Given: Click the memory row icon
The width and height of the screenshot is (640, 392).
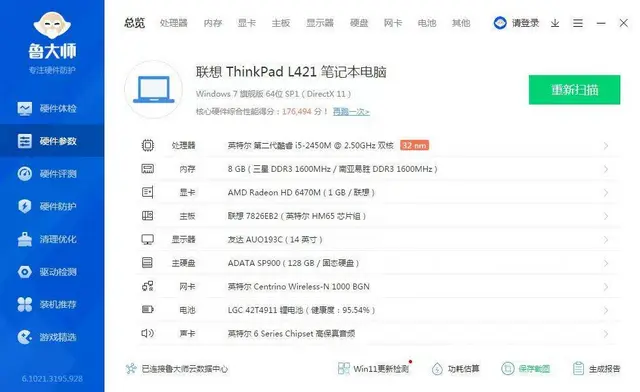Looking at the screenshot, I should pyautogui.click(x=148, y=169).
